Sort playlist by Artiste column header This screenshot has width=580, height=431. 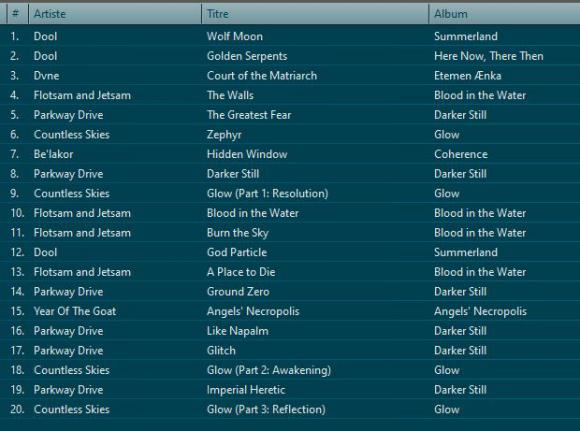(115, 14)
